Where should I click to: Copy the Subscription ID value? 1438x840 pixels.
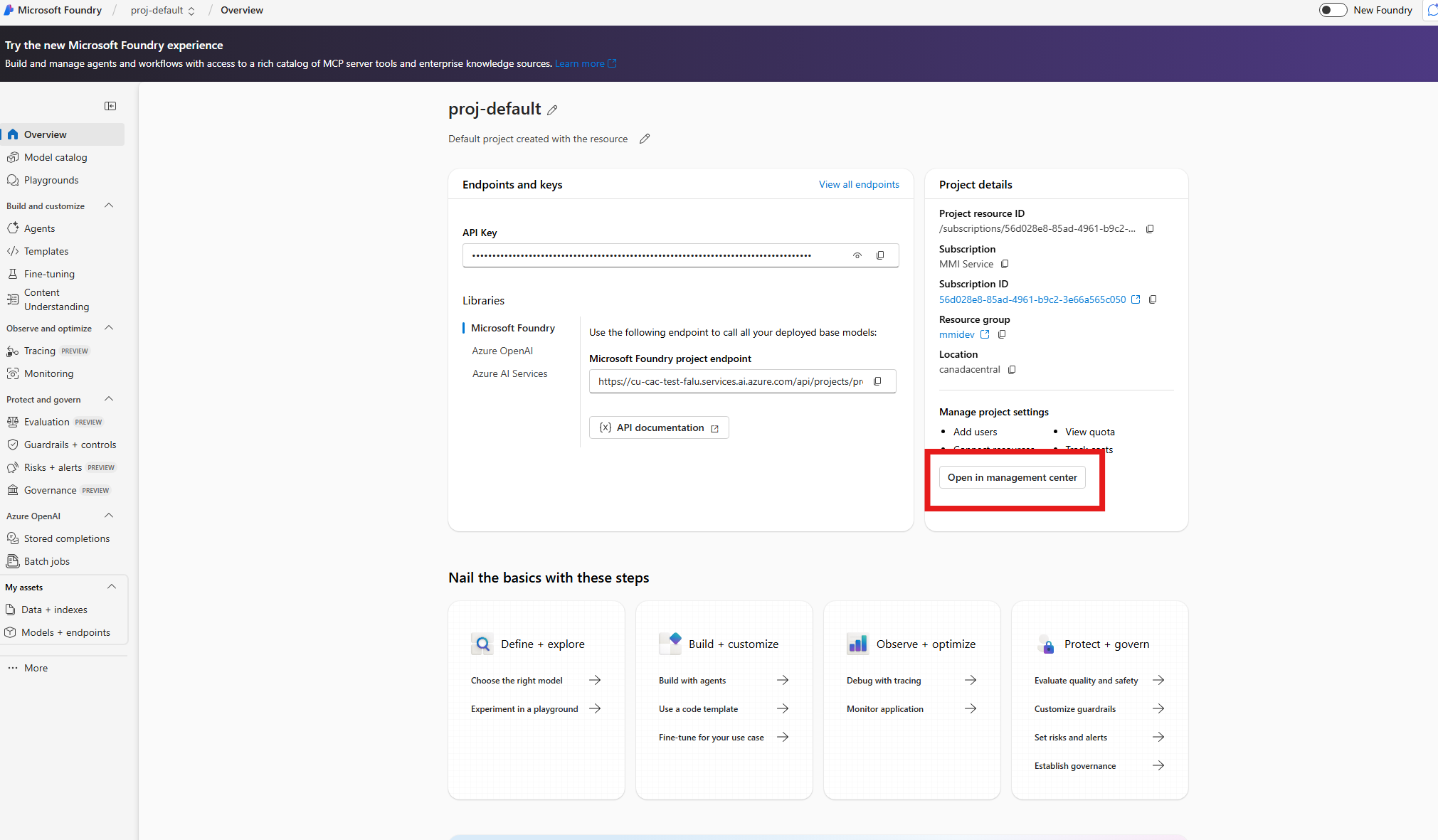pyautogui.click(x=1153, y=299)
